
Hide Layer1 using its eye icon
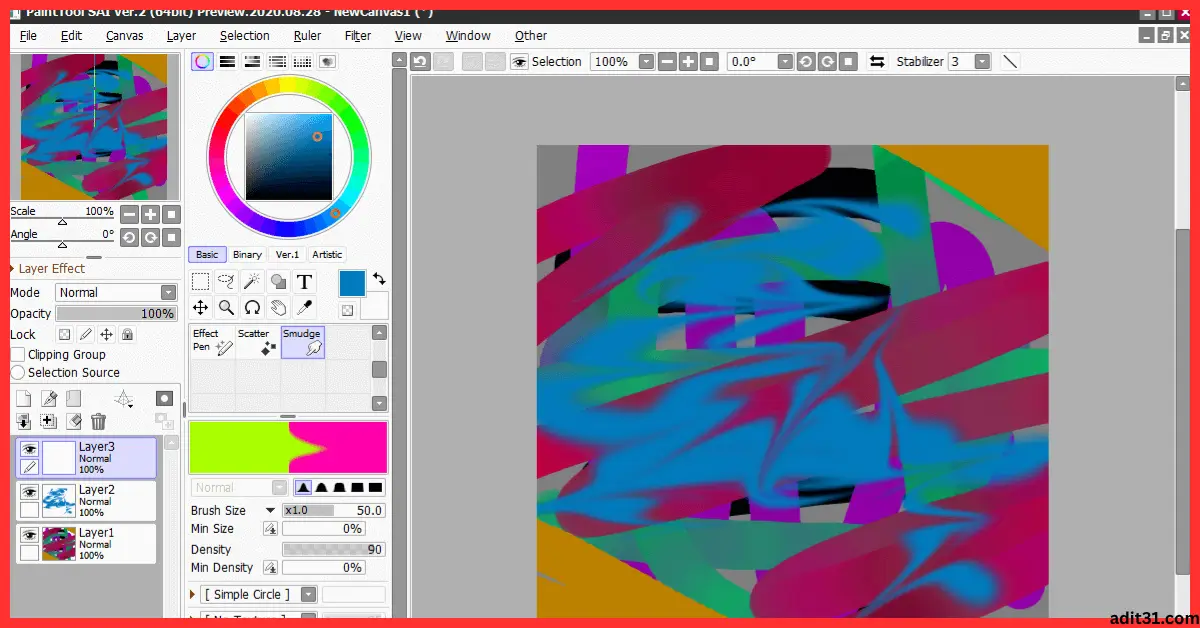click(x=29, y=535)
